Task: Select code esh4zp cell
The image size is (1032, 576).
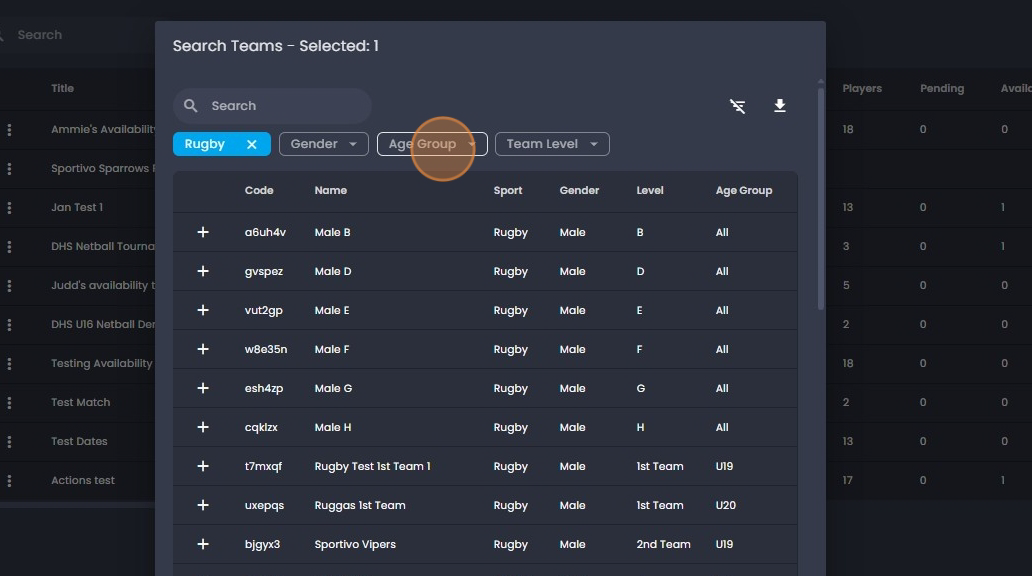Action: pos(264,388)
